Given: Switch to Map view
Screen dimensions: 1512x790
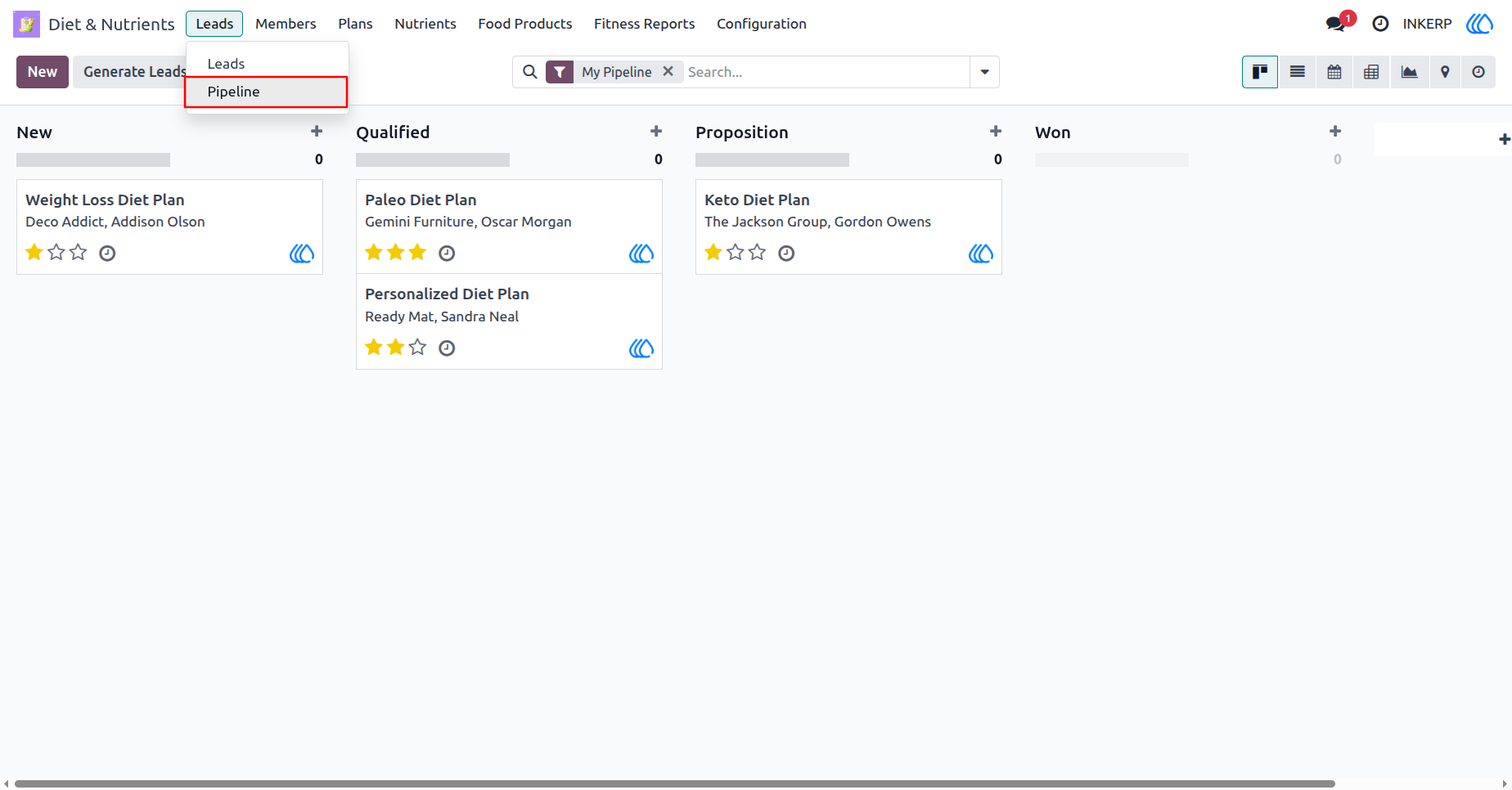Looking at the screenshot, I should [1445, 72].
